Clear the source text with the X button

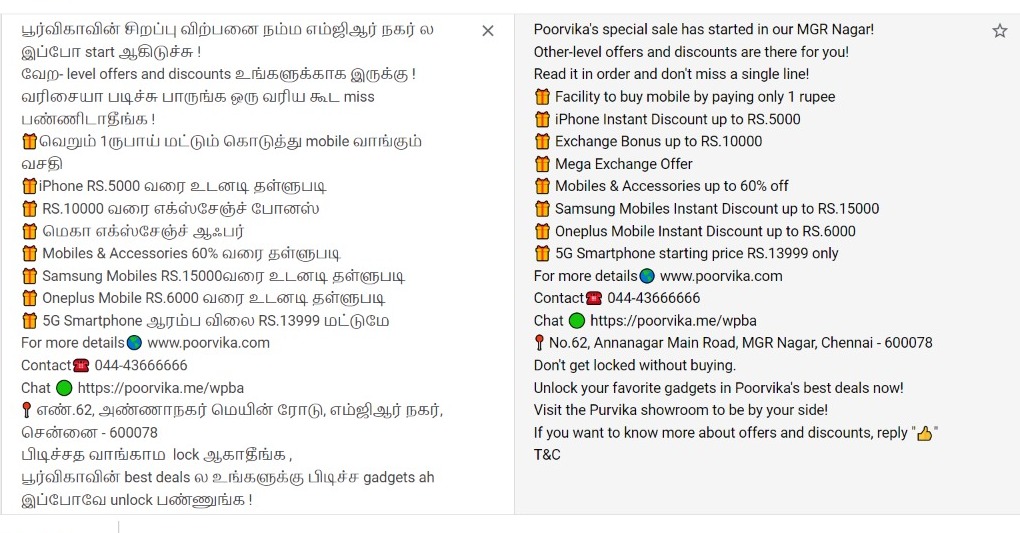point(488,31)
